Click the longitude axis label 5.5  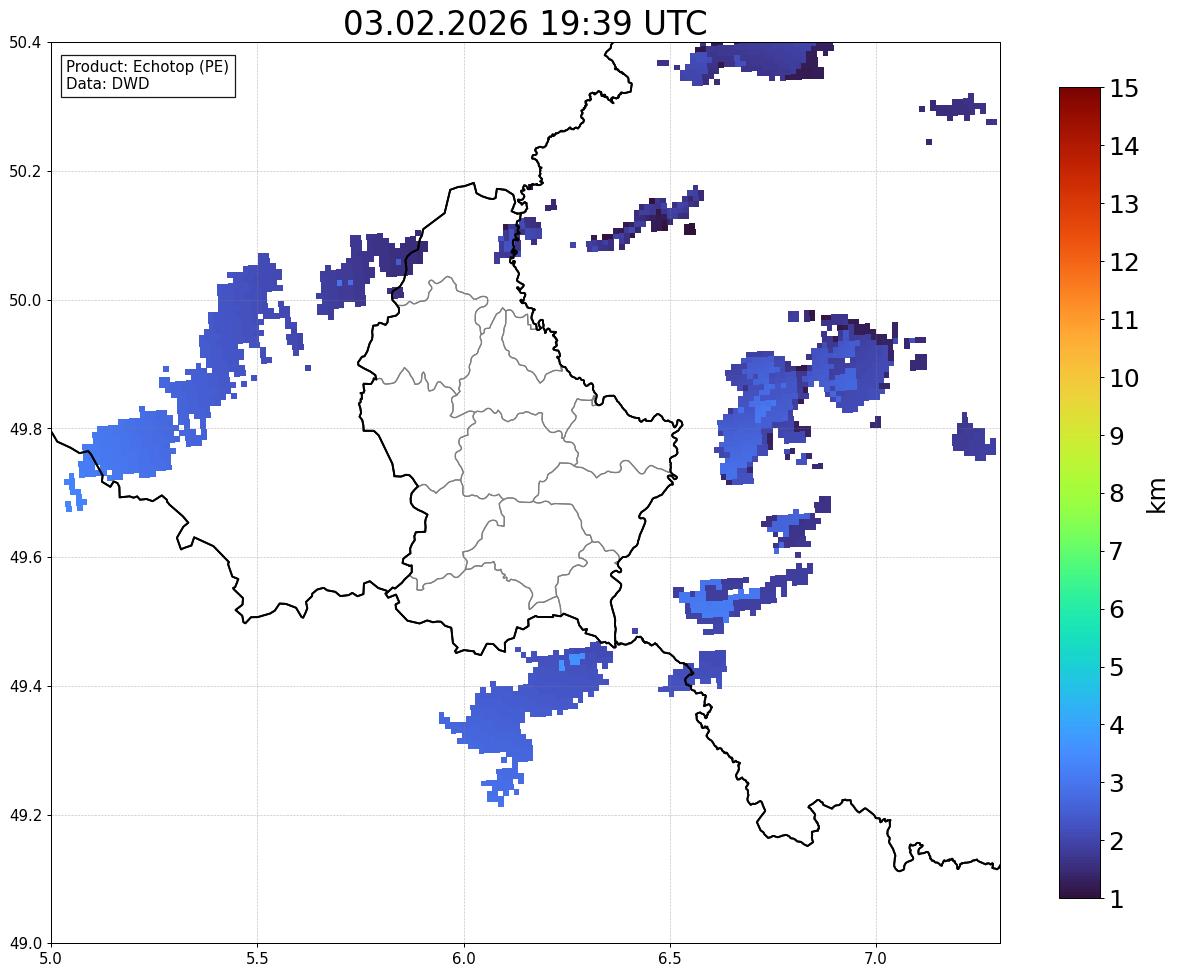pos(258,959)
